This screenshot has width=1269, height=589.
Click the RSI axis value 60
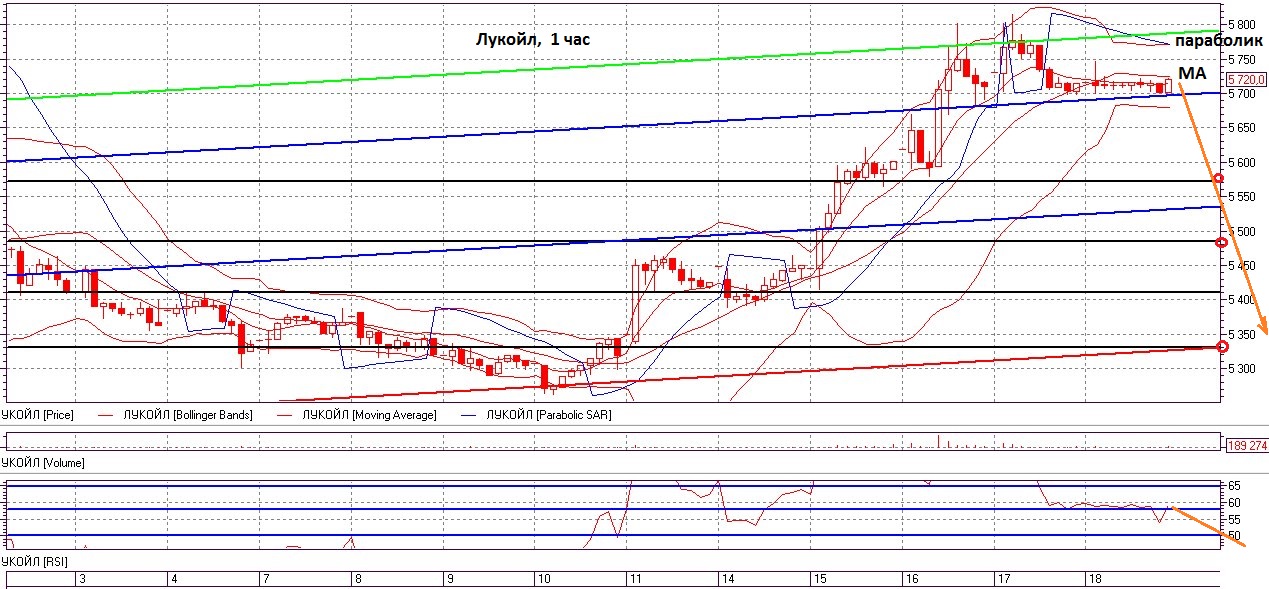click(x=1235, y=503)
